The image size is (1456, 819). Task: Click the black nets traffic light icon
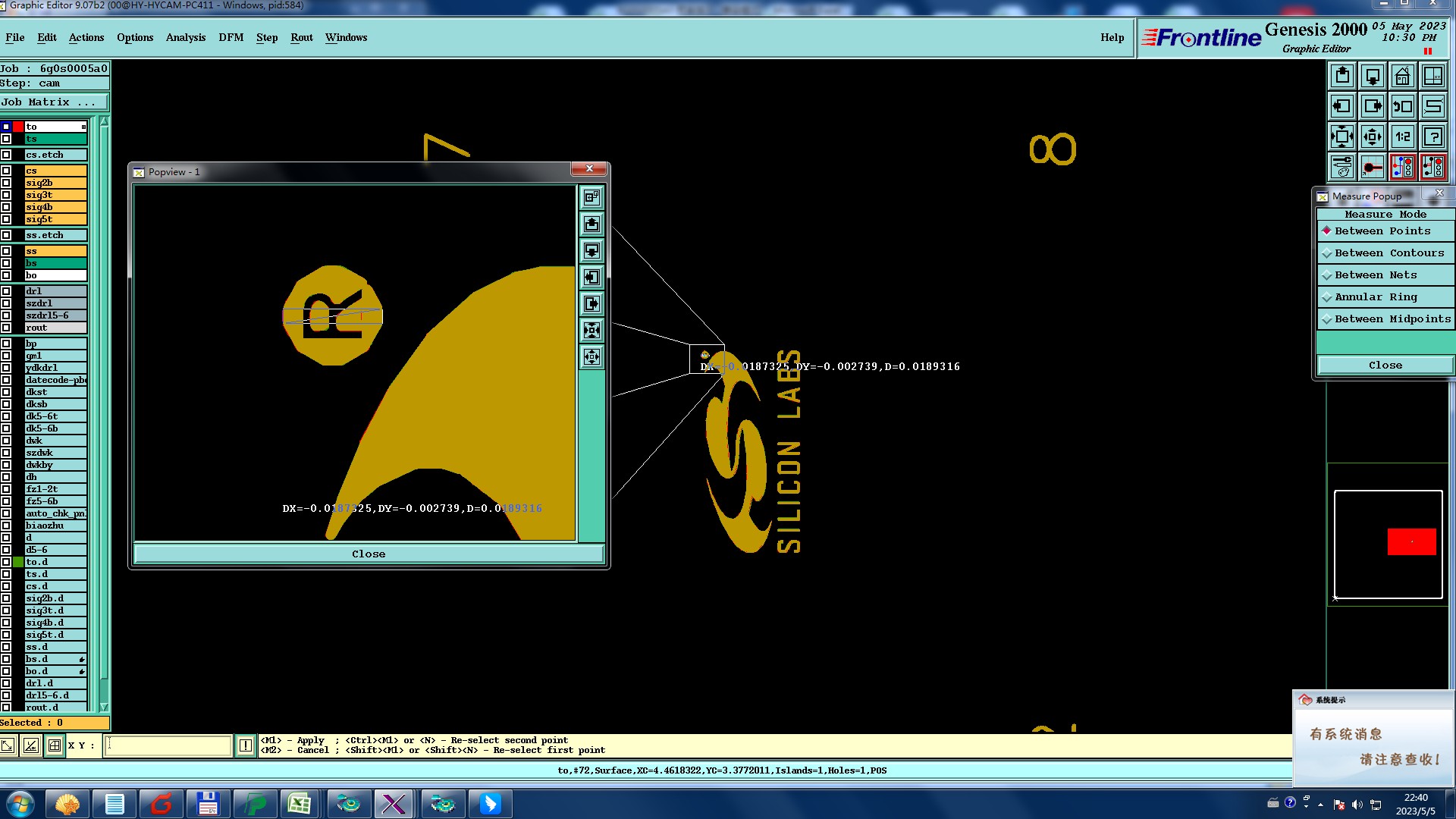pos(1433,167)
